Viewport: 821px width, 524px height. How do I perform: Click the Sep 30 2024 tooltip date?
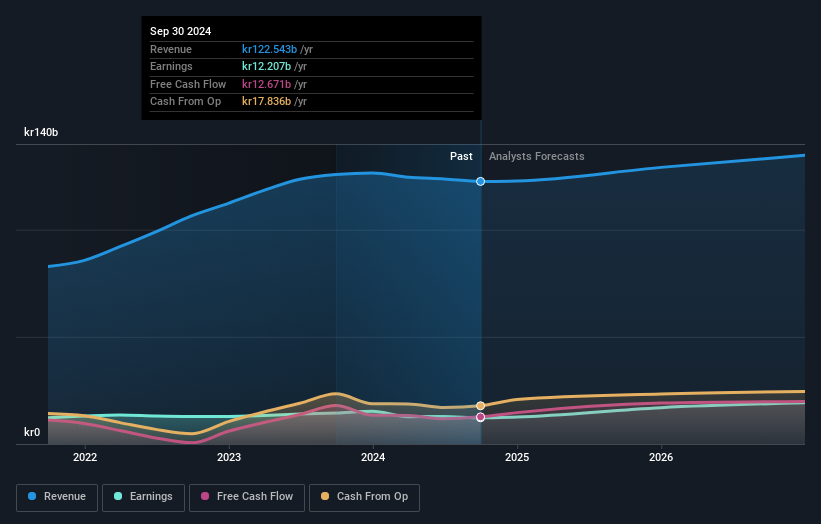pyautogui.click(x=181, y=31)
